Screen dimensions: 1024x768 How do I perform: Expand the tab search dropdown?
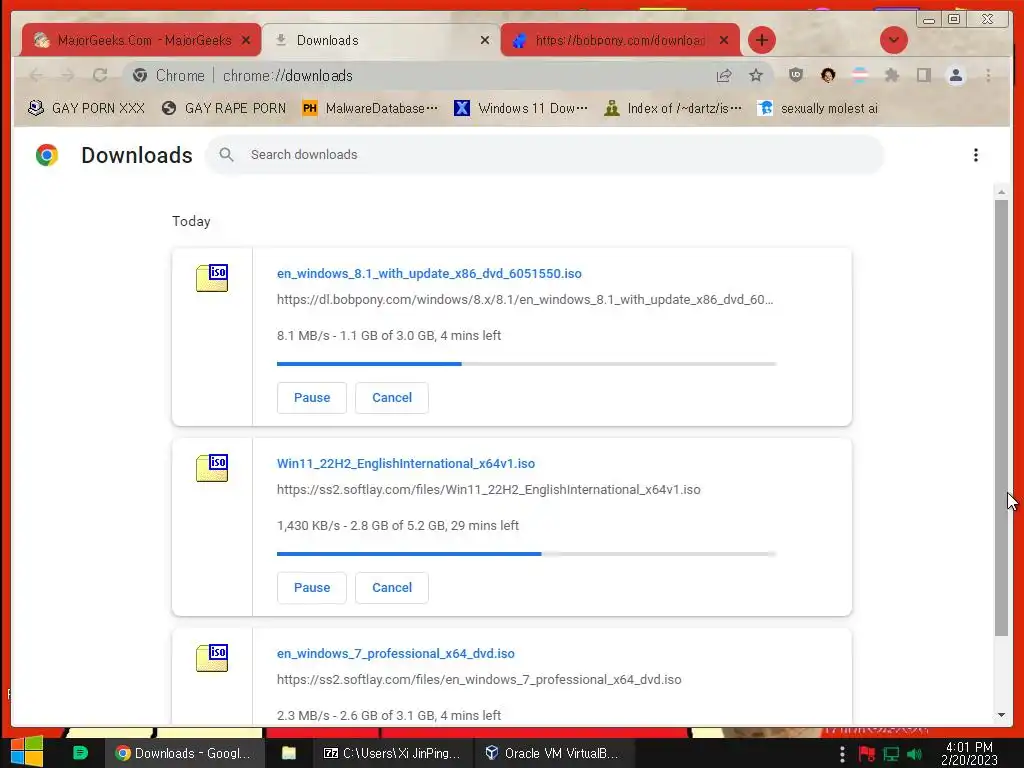click(893, 40)
